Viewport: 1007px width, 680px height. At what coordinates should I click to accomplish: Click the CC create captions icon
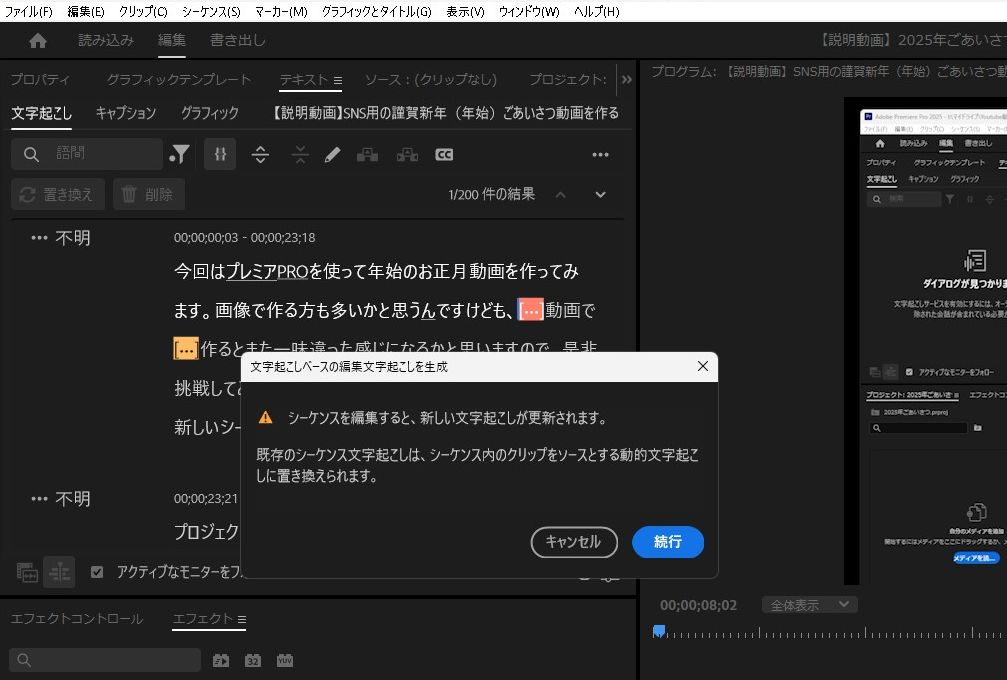pyautogui.click(x=444, y=154)
